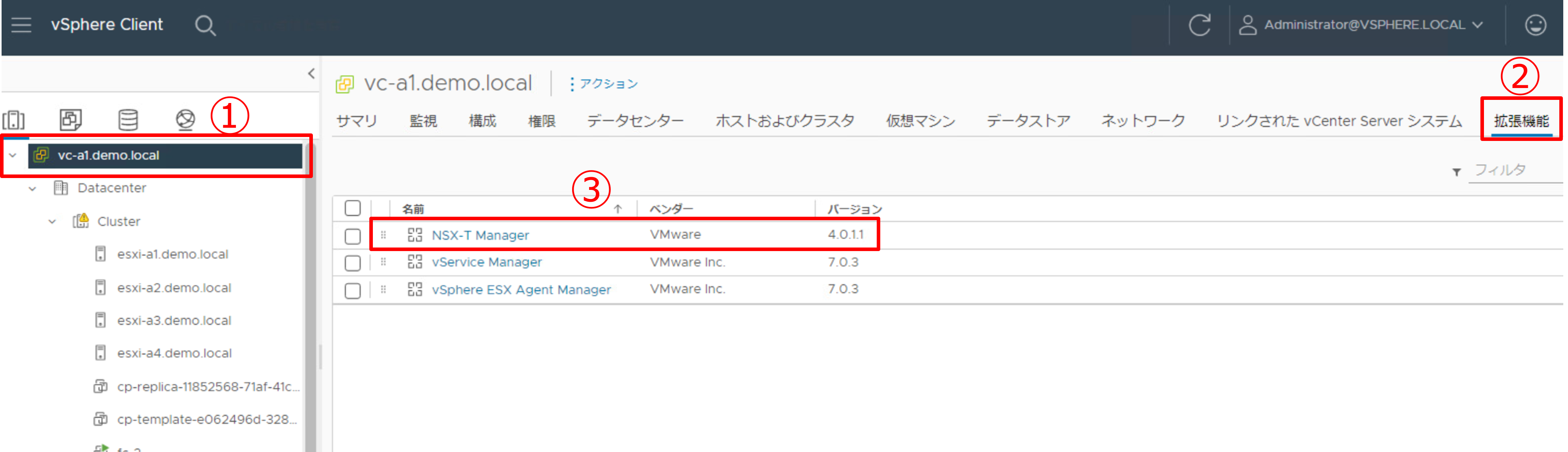Switch to the サマリ tab

coord(357,121)
